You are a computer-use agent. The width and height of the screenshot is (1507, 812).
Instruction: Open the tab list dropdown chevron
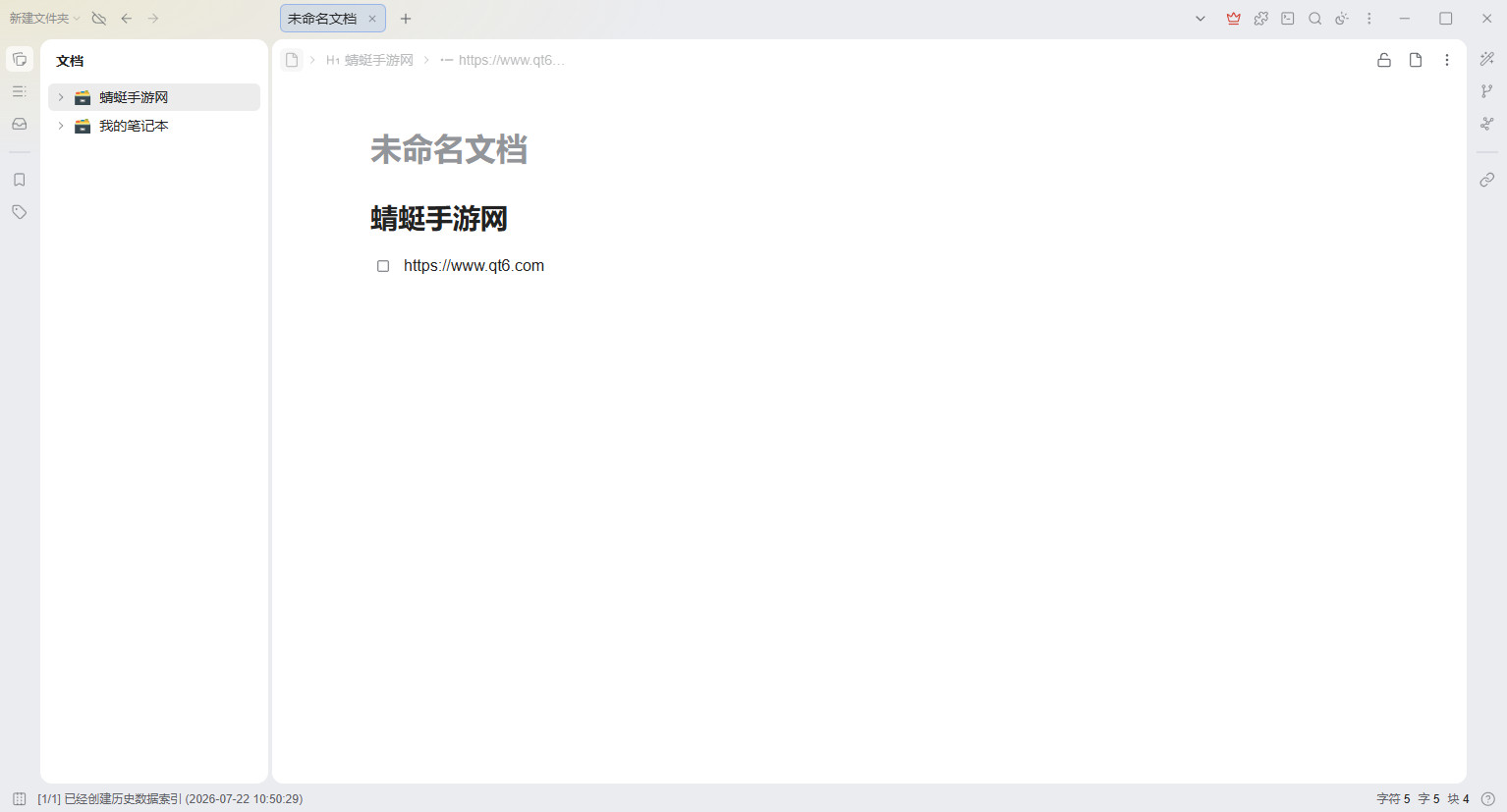(x=1200, y=19)
